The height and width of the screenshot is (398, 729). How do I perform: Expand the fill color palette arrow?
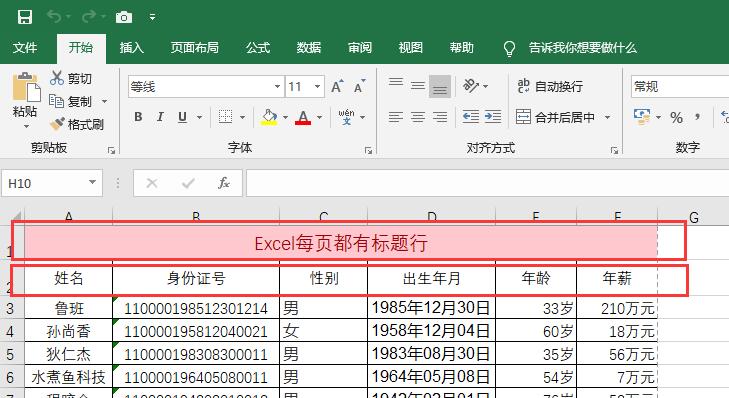(285, 117)
